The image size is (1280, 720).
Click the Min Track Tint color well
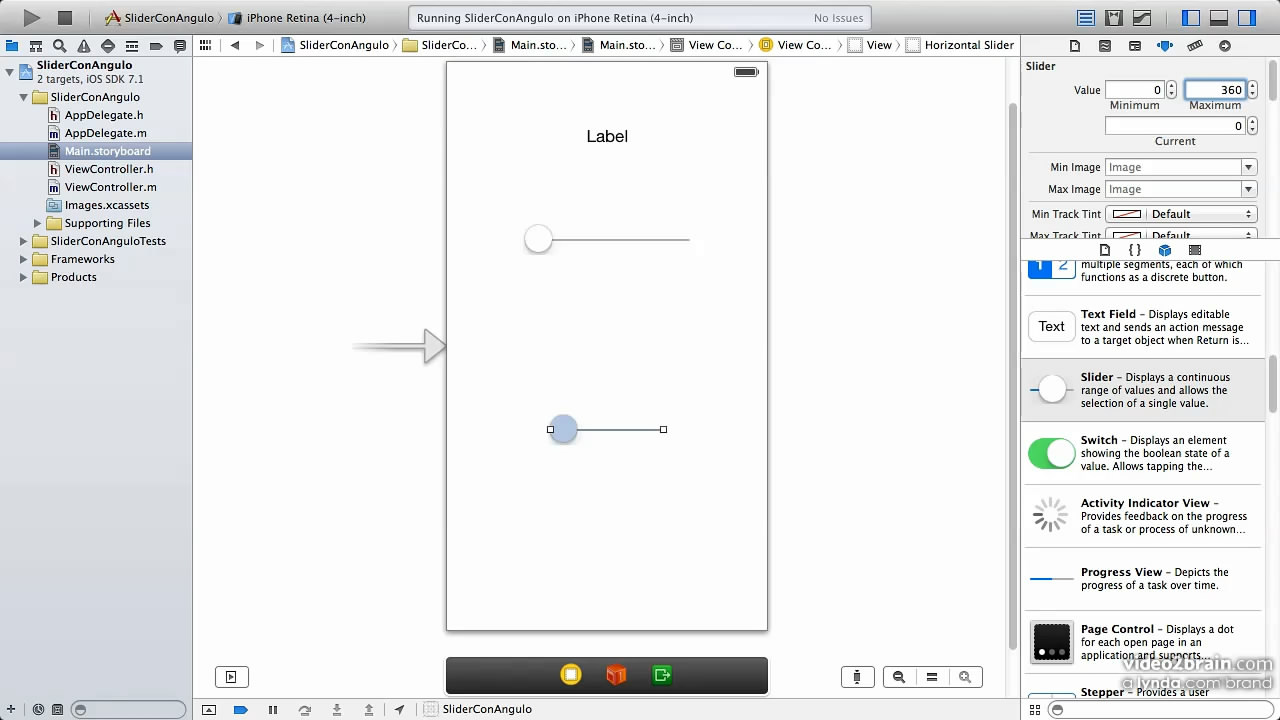[x=1127, y=214]
